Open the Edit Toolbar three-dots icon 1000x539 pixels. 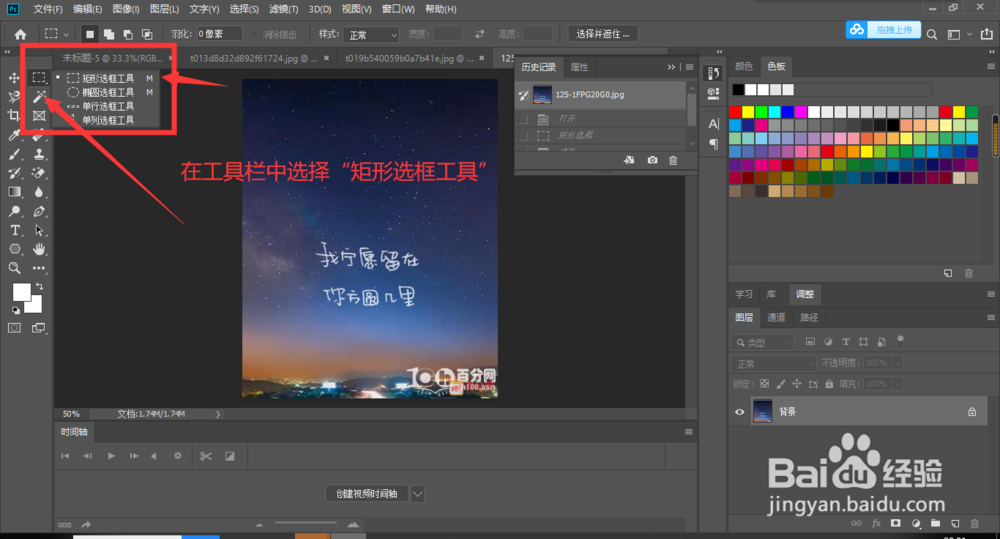[x=39, y=269]
